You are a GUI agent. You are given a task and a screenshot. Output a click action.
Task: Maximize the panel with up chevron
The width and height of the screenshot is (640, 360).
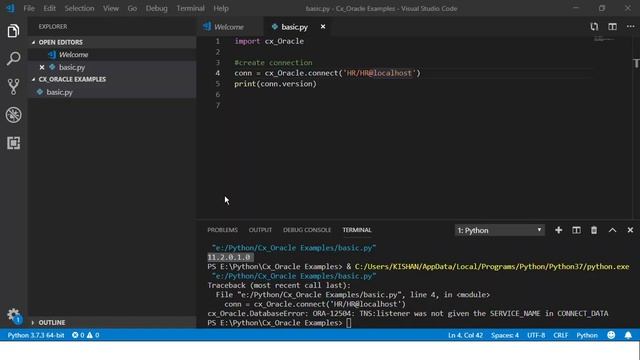(612, 230)
